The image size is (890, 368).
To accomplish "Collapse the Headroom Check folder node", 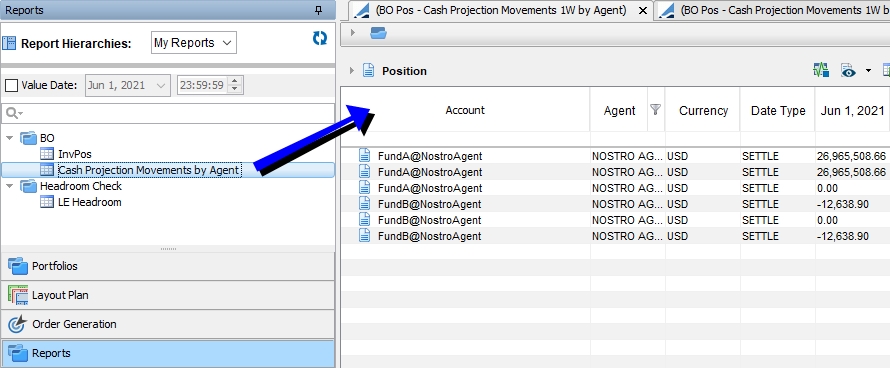I will 10,186.
